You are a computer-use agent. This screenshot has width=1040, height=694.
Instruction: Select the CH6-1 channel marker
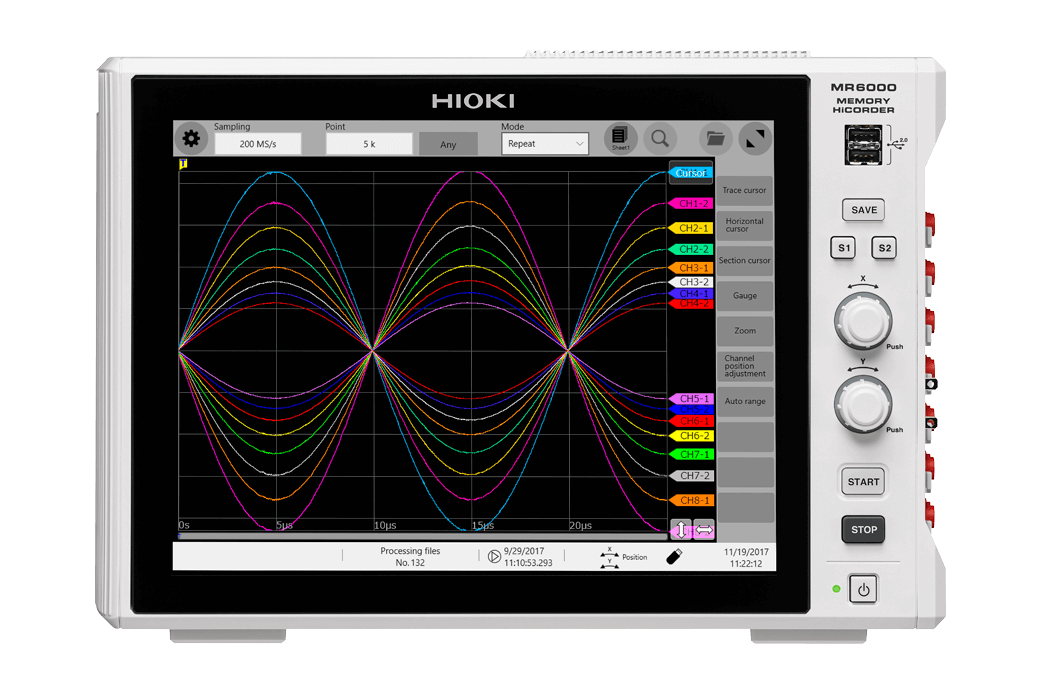click(x=691, y=421)
